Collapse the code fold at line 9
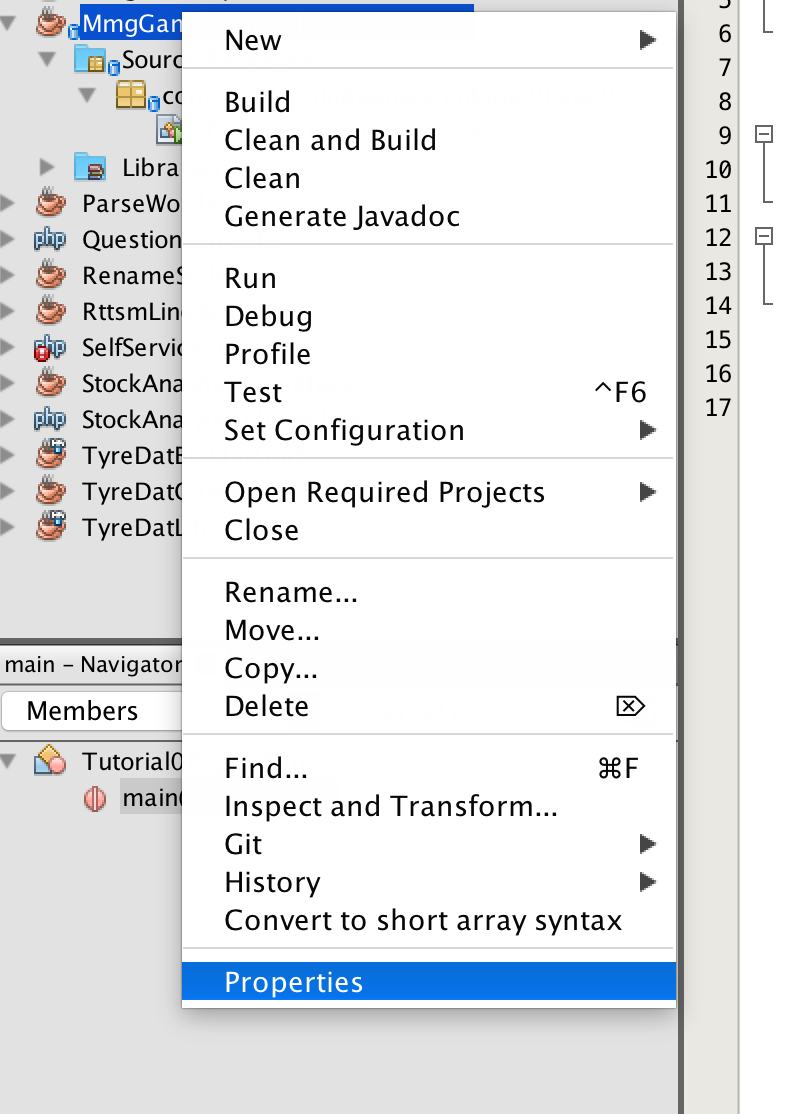 coord(764,134)
